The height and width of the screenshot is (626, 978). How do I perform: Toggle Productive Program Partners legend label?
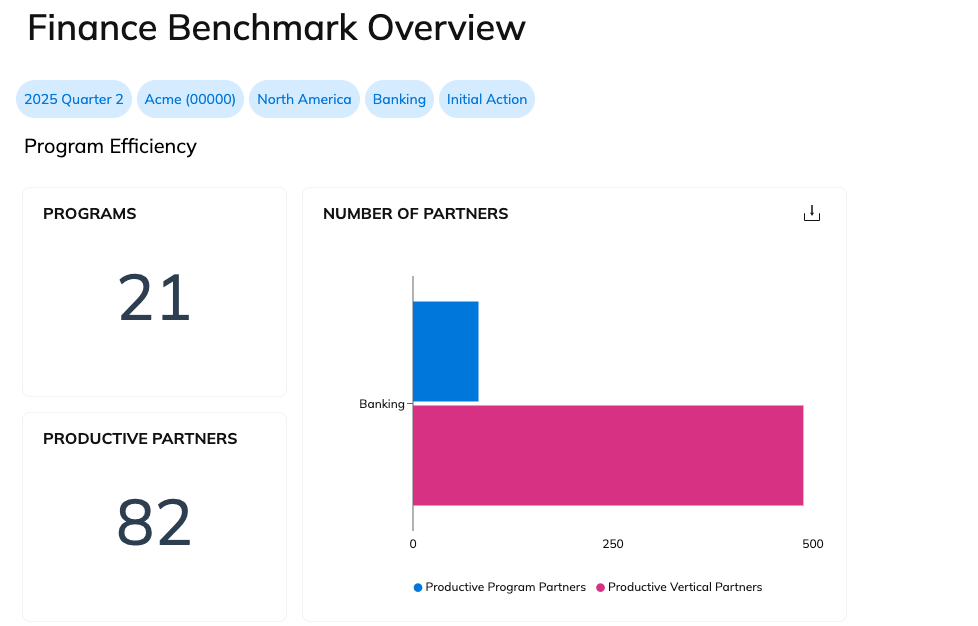pos(505,587)
